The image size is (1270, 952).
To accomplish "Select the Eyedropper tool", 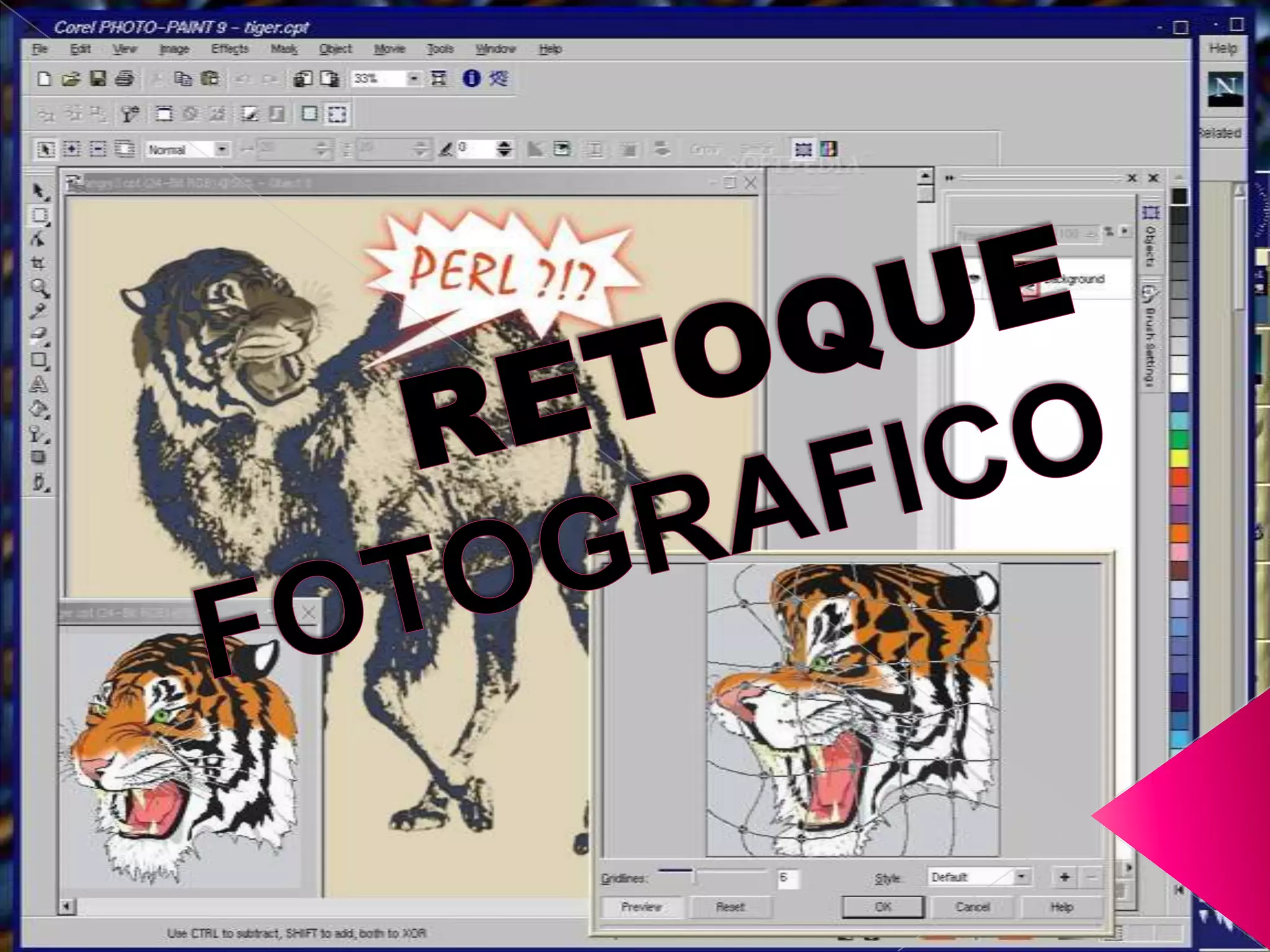I will click(38, 311).
